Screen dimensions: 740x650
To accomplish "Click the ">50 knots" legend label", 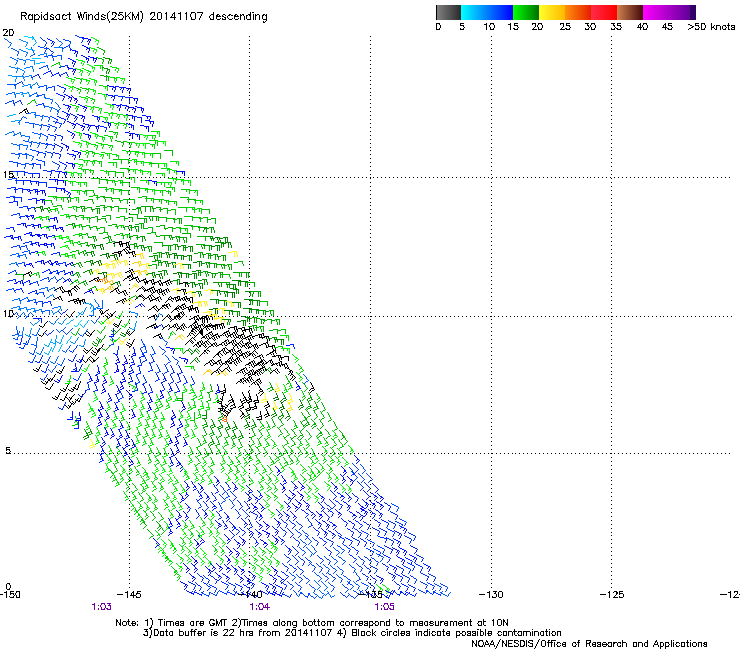I will coord(711,27).
